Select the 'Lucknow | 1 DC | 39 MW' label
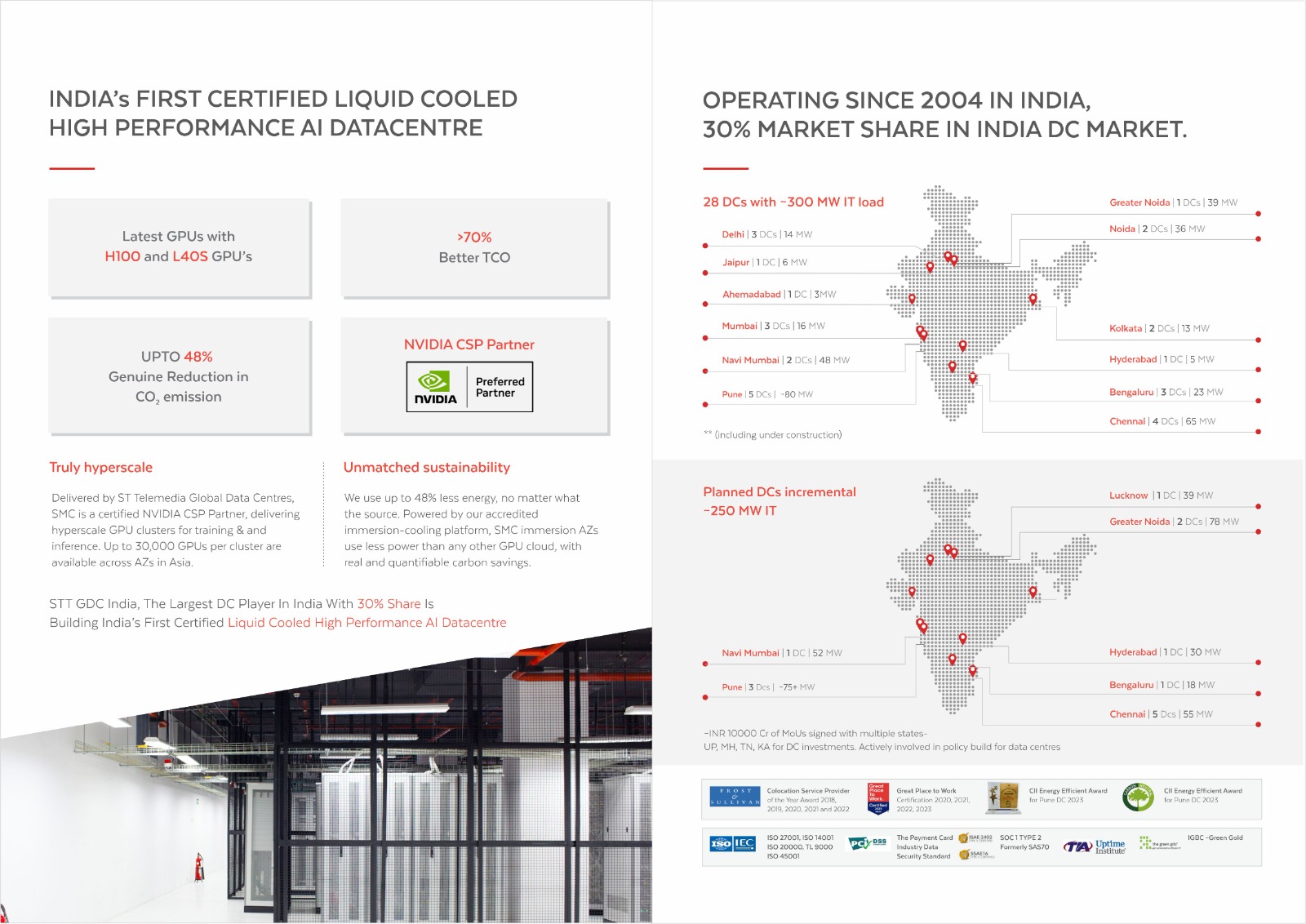1306x924 pixels. [1161, 495]
